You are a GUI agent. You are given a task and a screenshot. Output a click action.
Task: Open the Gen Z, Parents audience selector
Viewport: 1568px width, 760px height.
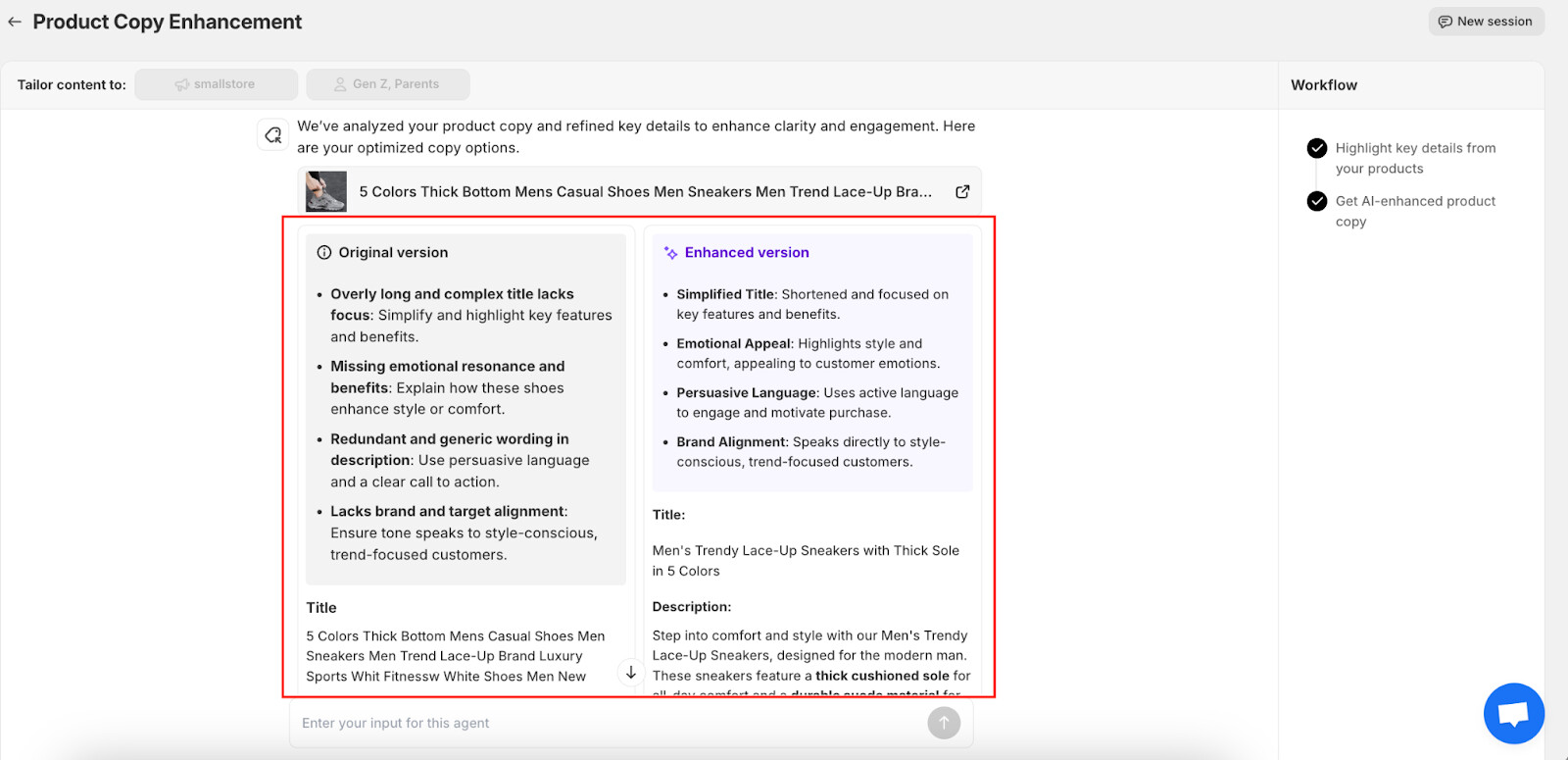387,84
